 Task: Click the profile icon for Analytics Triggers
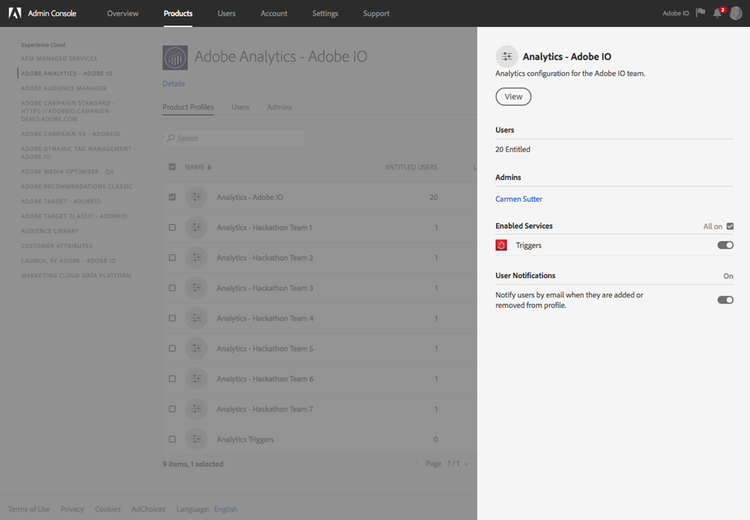pyautogui.click(x=196, y=439)
